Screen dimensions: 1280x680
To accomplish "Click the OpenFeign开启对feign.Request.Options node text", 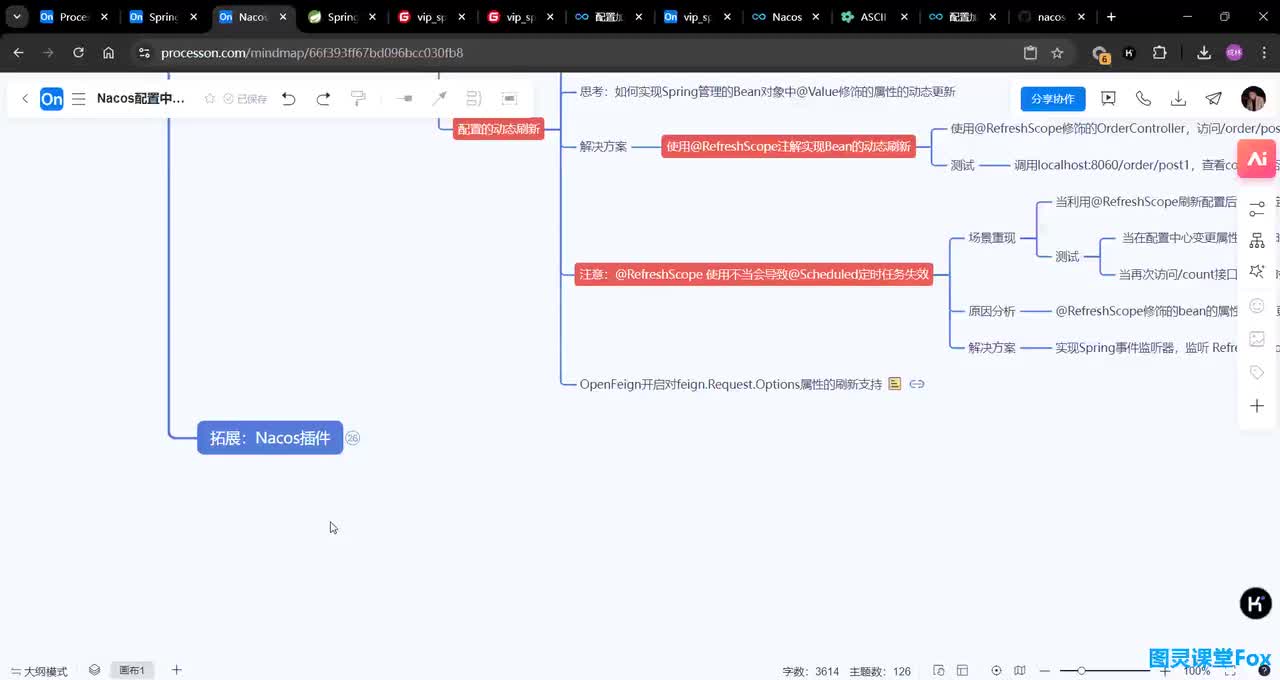I will pos(731,384).
